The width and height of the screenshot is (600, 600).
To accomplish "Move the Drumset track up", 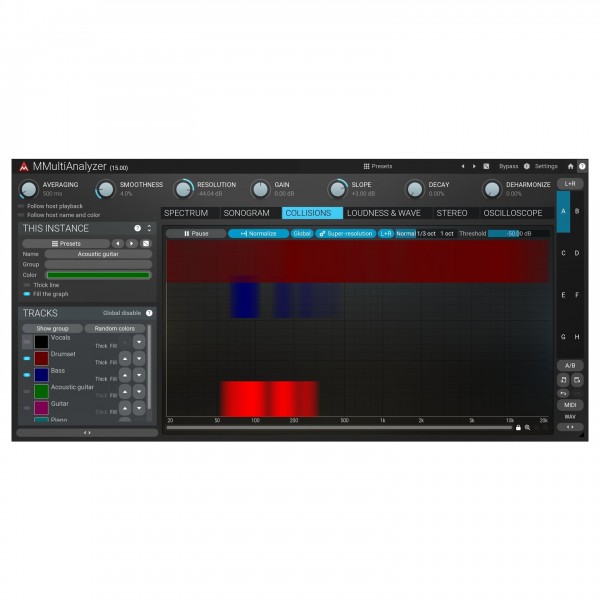I will tap(125, 359).
